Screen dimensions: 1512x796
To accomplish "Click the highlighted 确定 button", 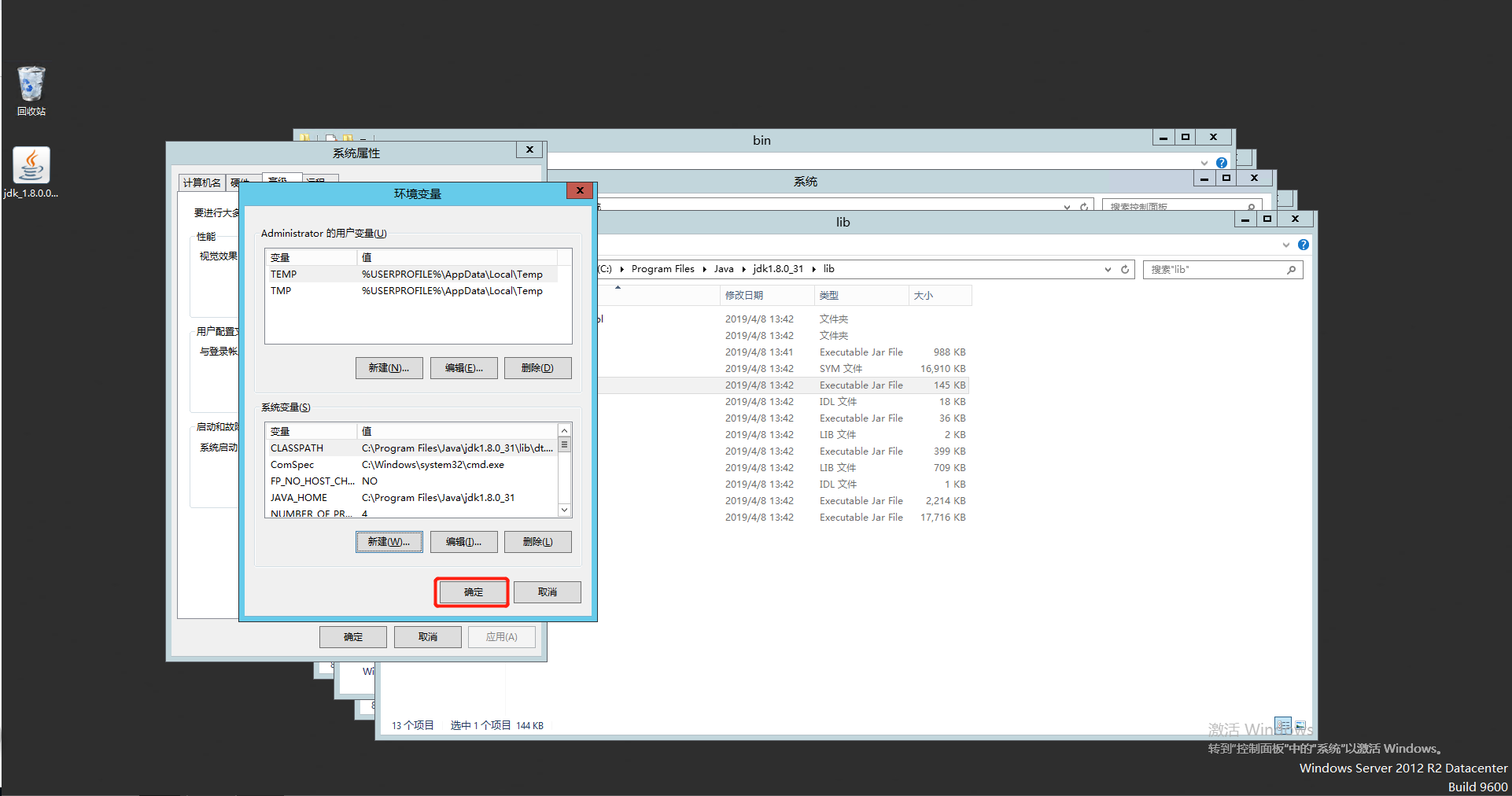I will point(471,591).
